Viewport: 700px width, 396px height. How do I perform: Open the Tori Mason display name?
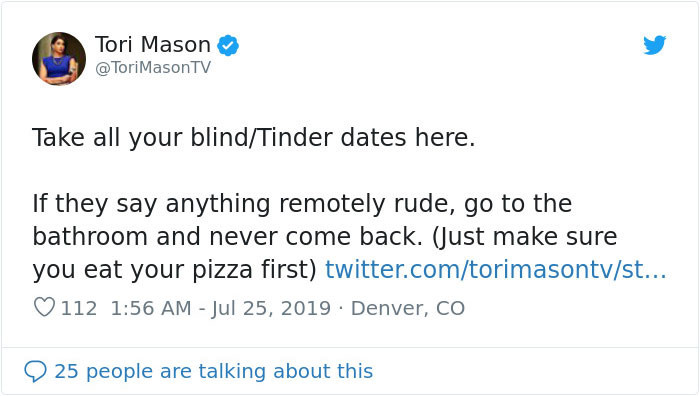pyautogui.click(x=153, y=45)
